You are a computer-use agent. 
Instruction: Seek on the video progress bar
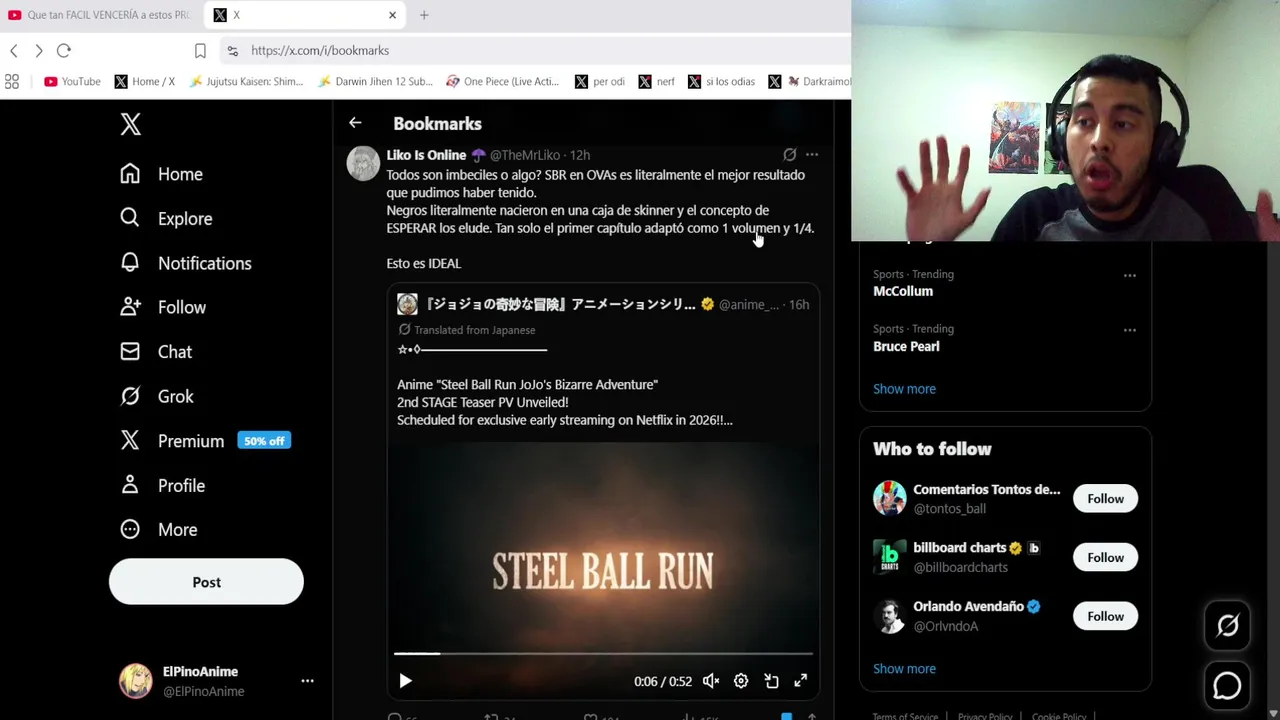click(603, 653)
